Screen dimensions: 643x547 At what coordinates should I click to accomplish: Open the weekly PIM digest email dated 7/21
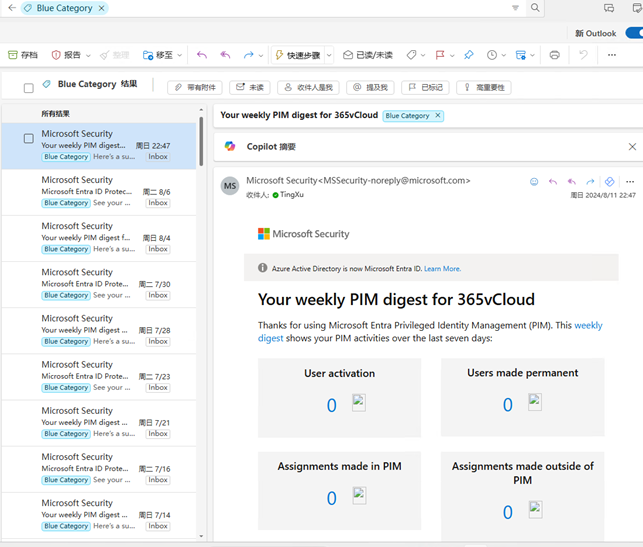click(x=99, y=423)
